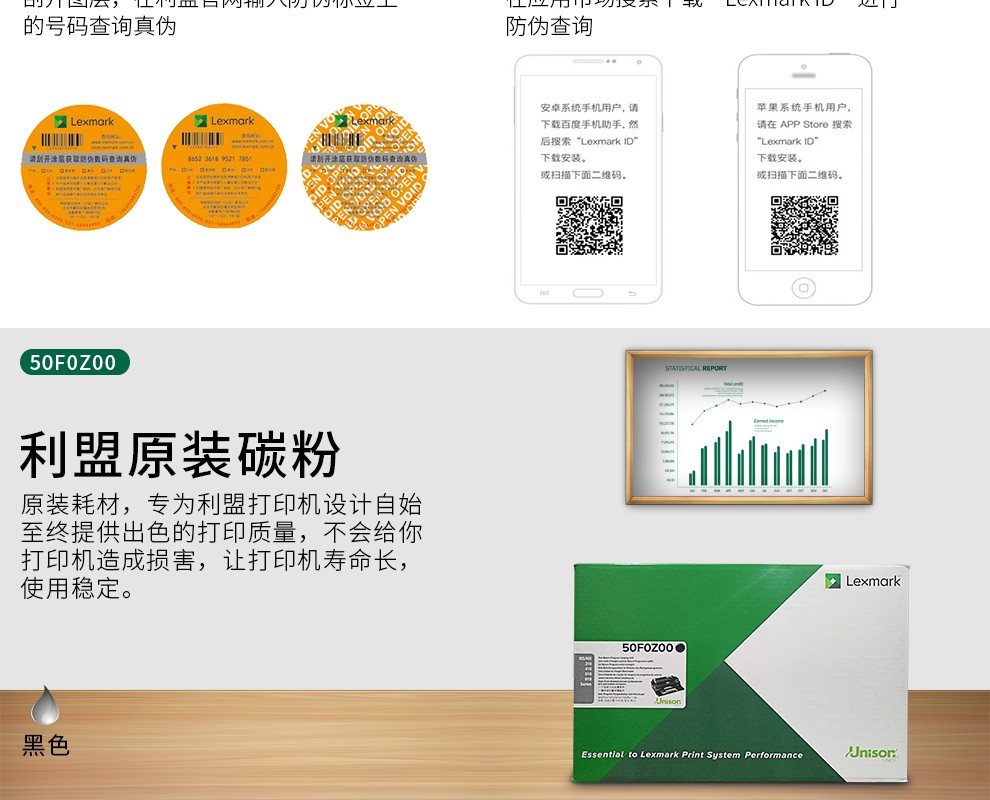Click the text "的号码查询真伪"
This screenshot has height=800, width=990.
pos(100,27)
